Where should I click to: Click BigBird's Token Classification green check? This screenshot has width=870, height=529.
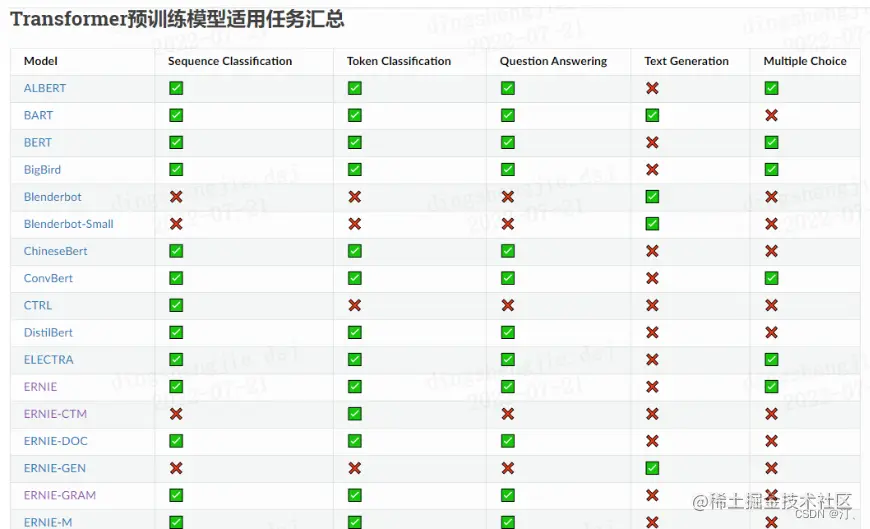[x=355, y=170]
